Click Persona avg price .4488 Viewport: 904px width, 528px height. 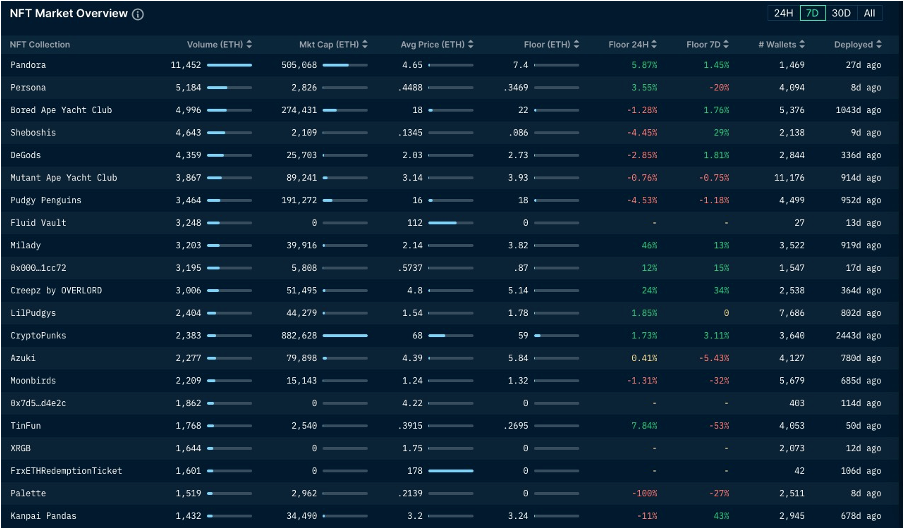pyautogui.click(x=410, y=88)
